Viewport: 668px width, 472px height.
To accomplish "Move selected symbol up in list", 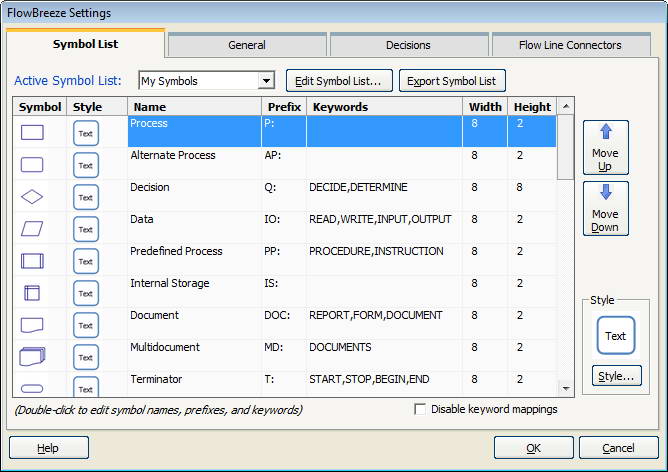I will click(605, 147).
